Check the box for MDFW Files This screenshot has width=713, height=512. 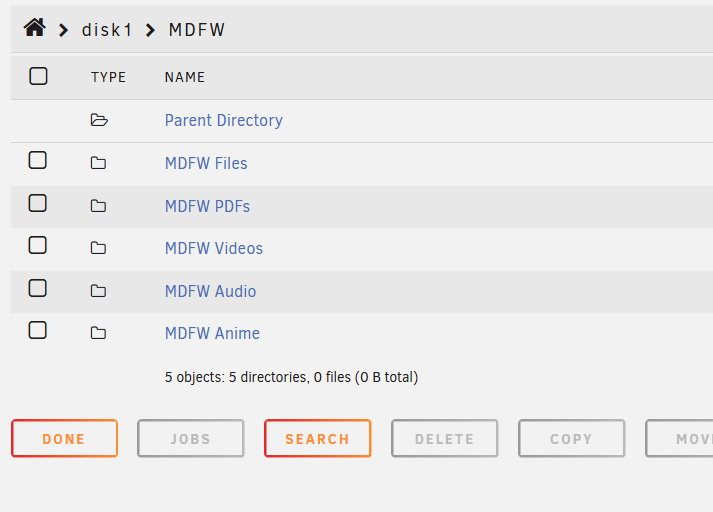(x=38, y=160)
